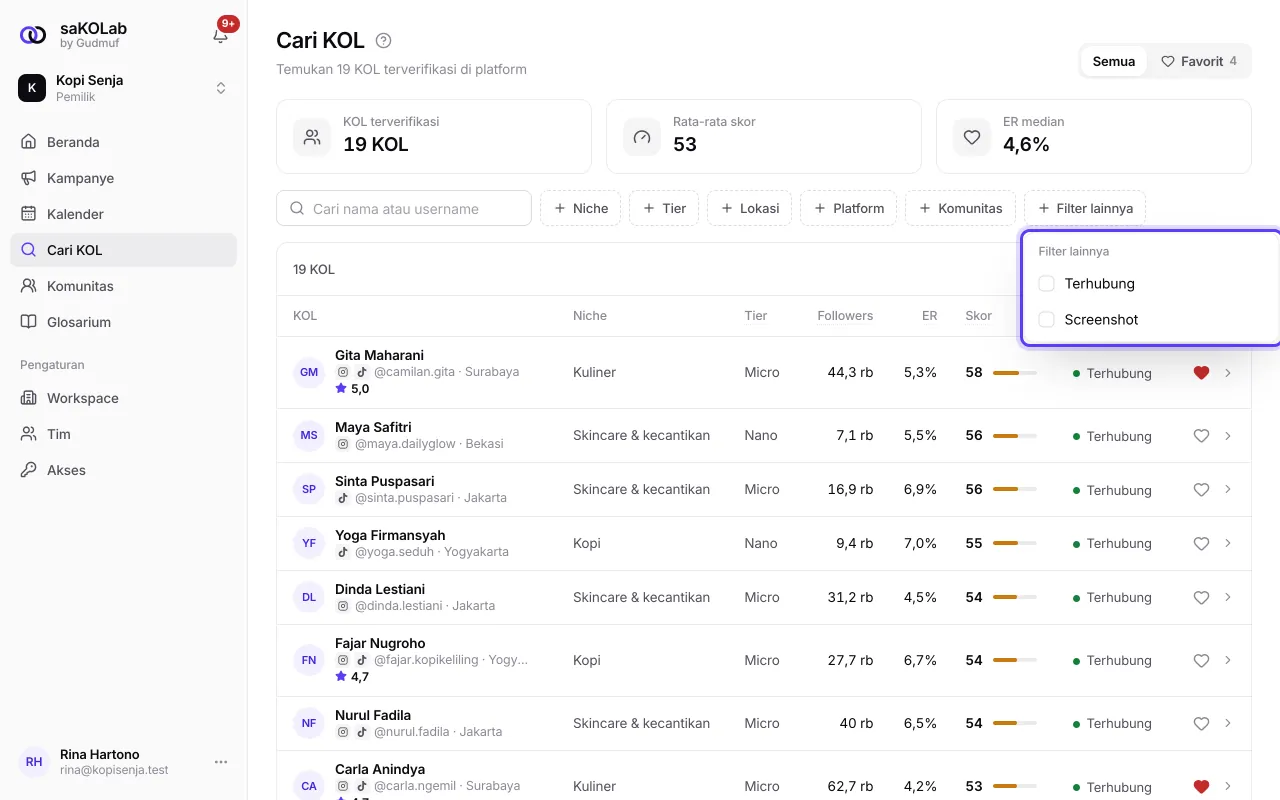Click the saKOLab logo icon
The width and height of the screenshot is (1280, 800).
[33, 35]
